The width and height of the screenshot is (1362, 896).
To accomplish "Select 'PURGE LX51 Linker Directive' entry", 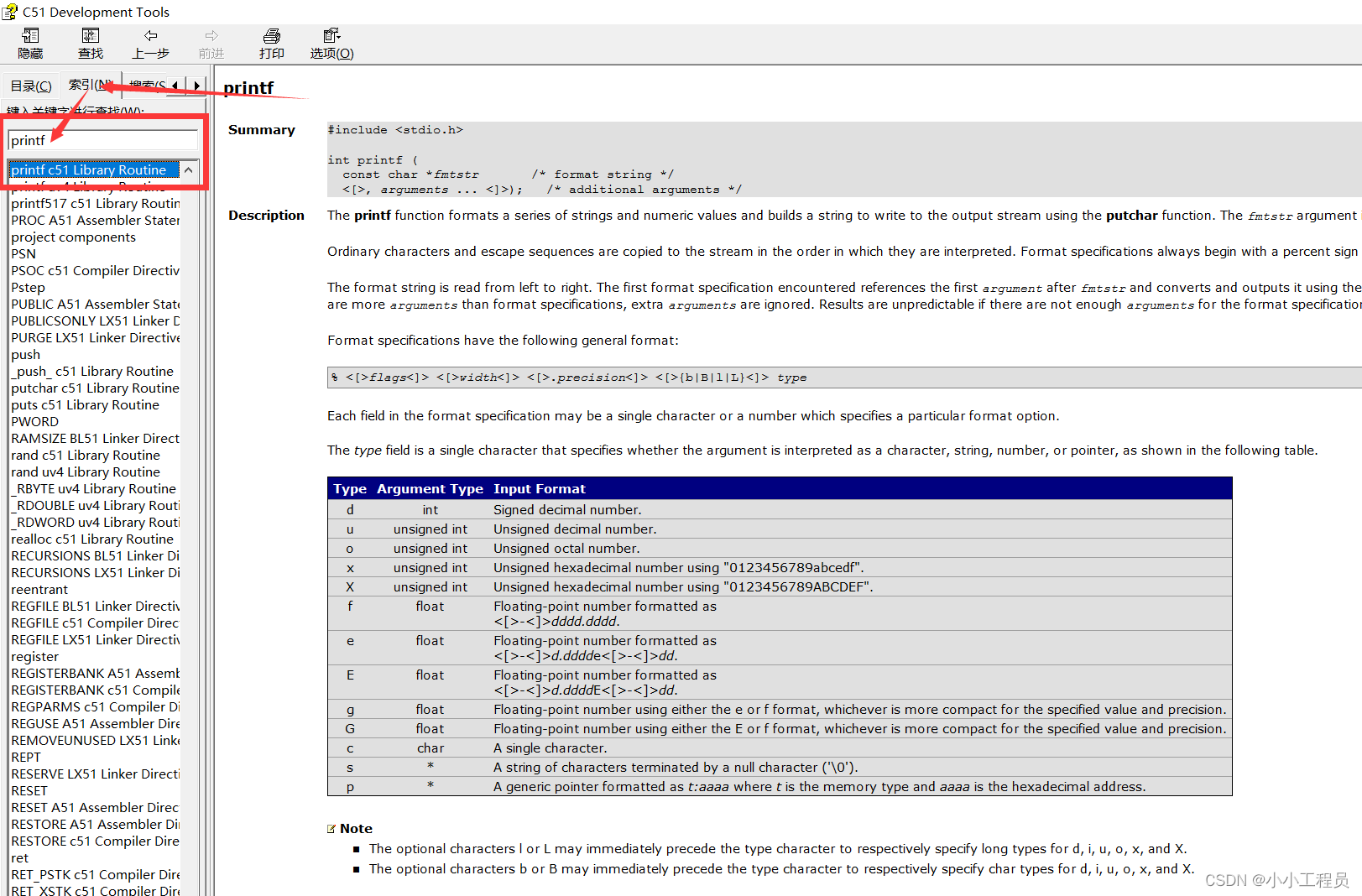I will (95, 337).
